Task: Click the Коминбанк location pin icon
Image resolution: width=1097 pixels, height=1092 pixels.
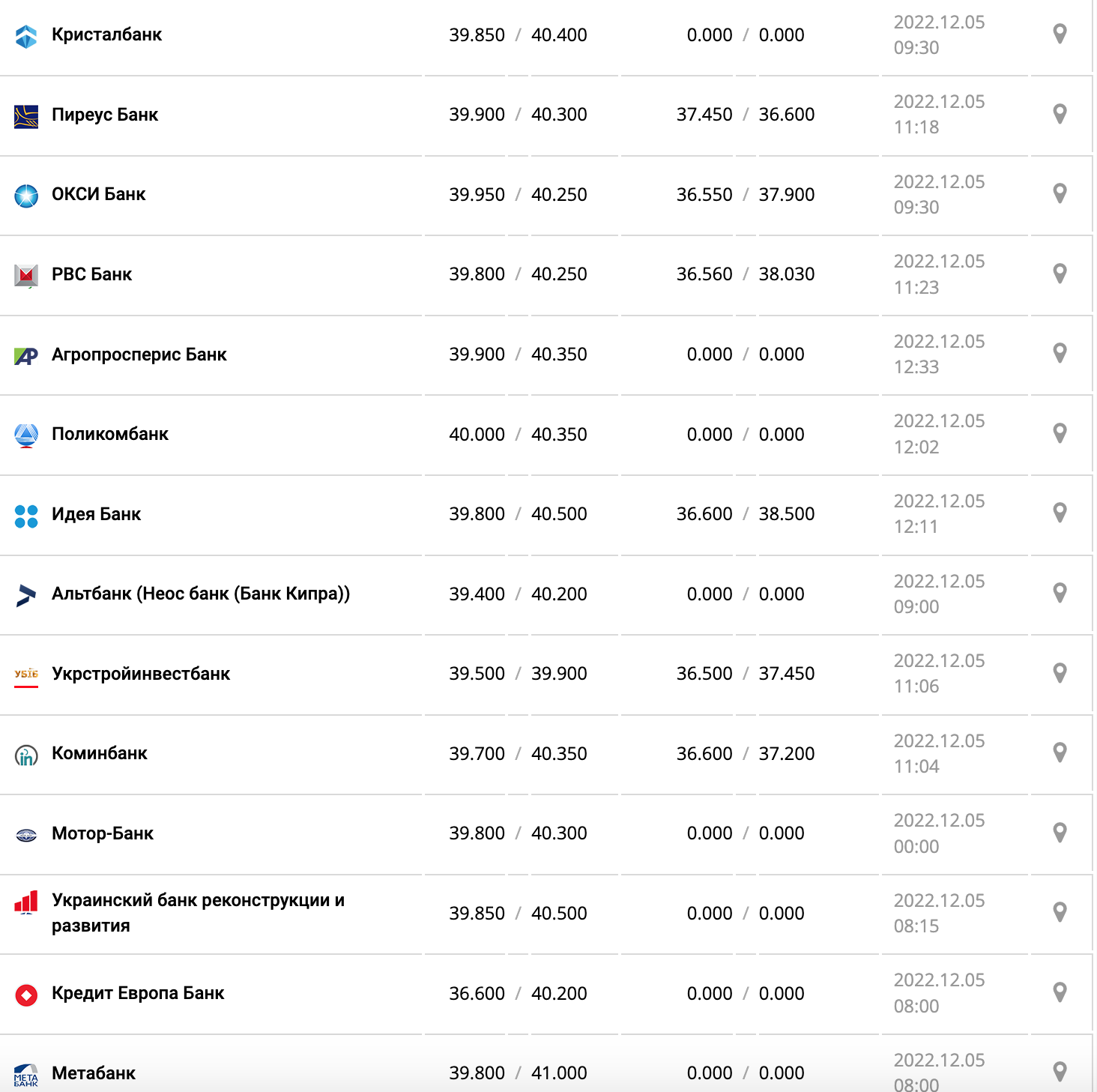Action: 1060,752
